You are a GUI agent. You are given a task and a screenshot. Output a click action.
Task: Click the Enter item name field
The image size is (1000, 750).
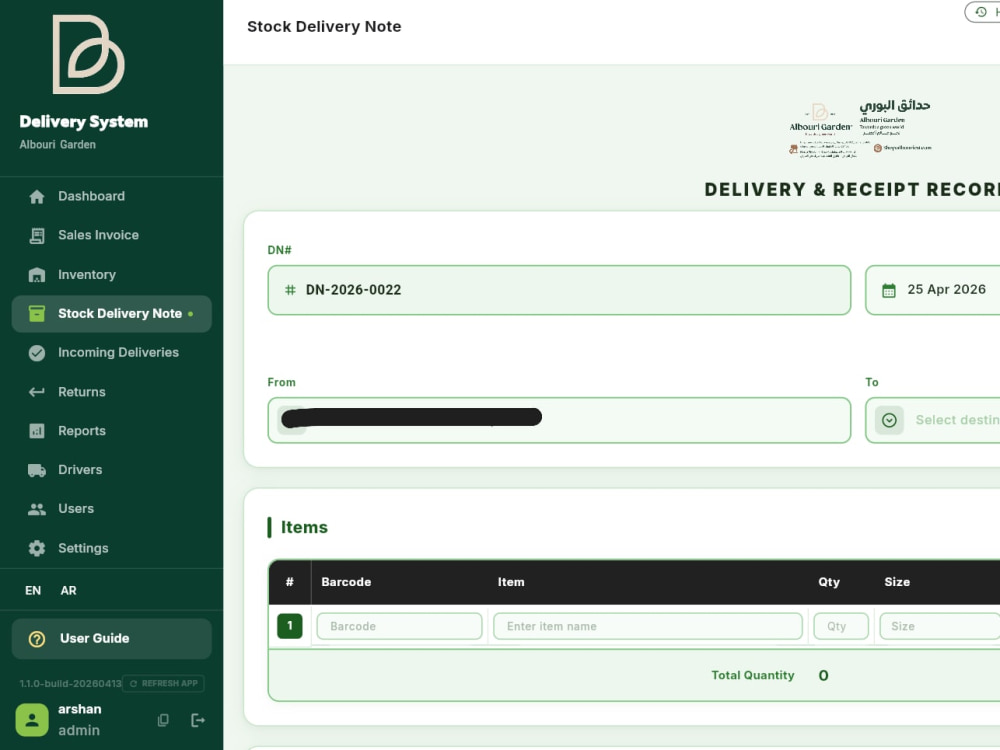point(648,626)
